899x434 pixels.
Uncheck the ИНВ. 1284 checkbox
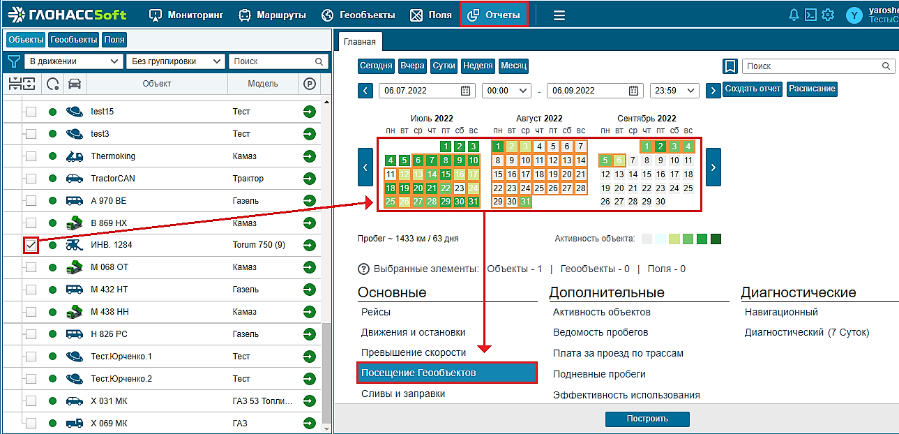(31, 244)
